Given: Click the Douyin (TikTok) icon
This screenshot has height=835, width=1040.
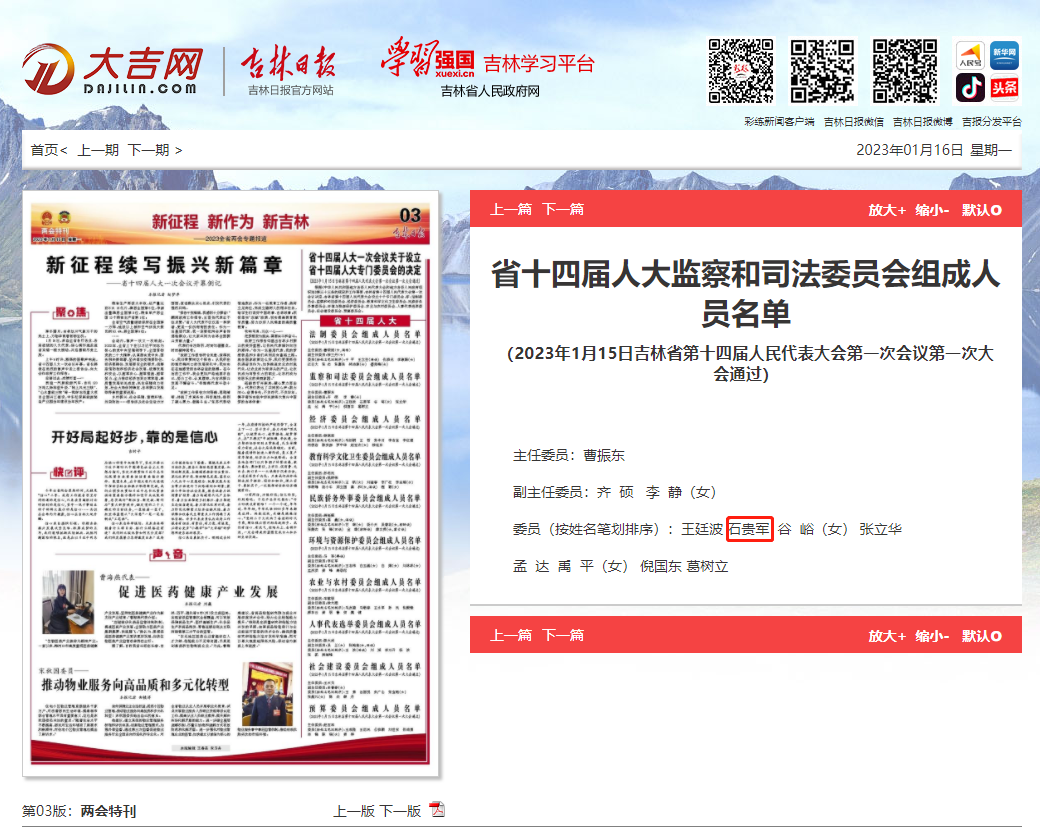Looking at the screenshot, I should click(x=970, y=88).
